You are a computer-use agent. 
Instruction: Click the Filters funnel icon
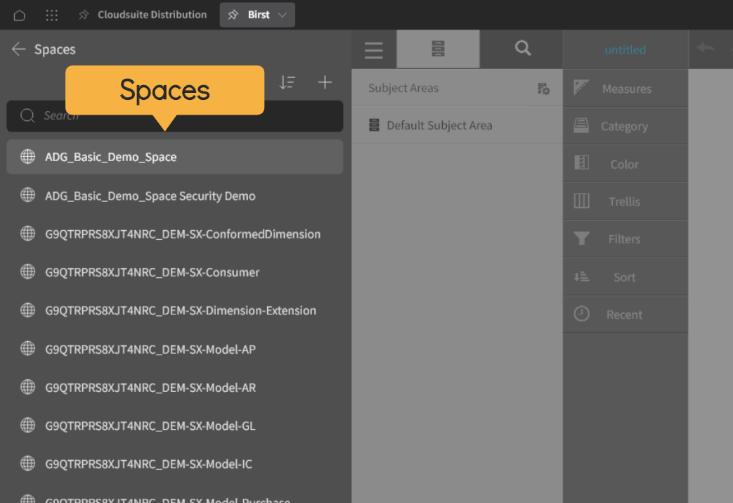click(x=581, y=238)
